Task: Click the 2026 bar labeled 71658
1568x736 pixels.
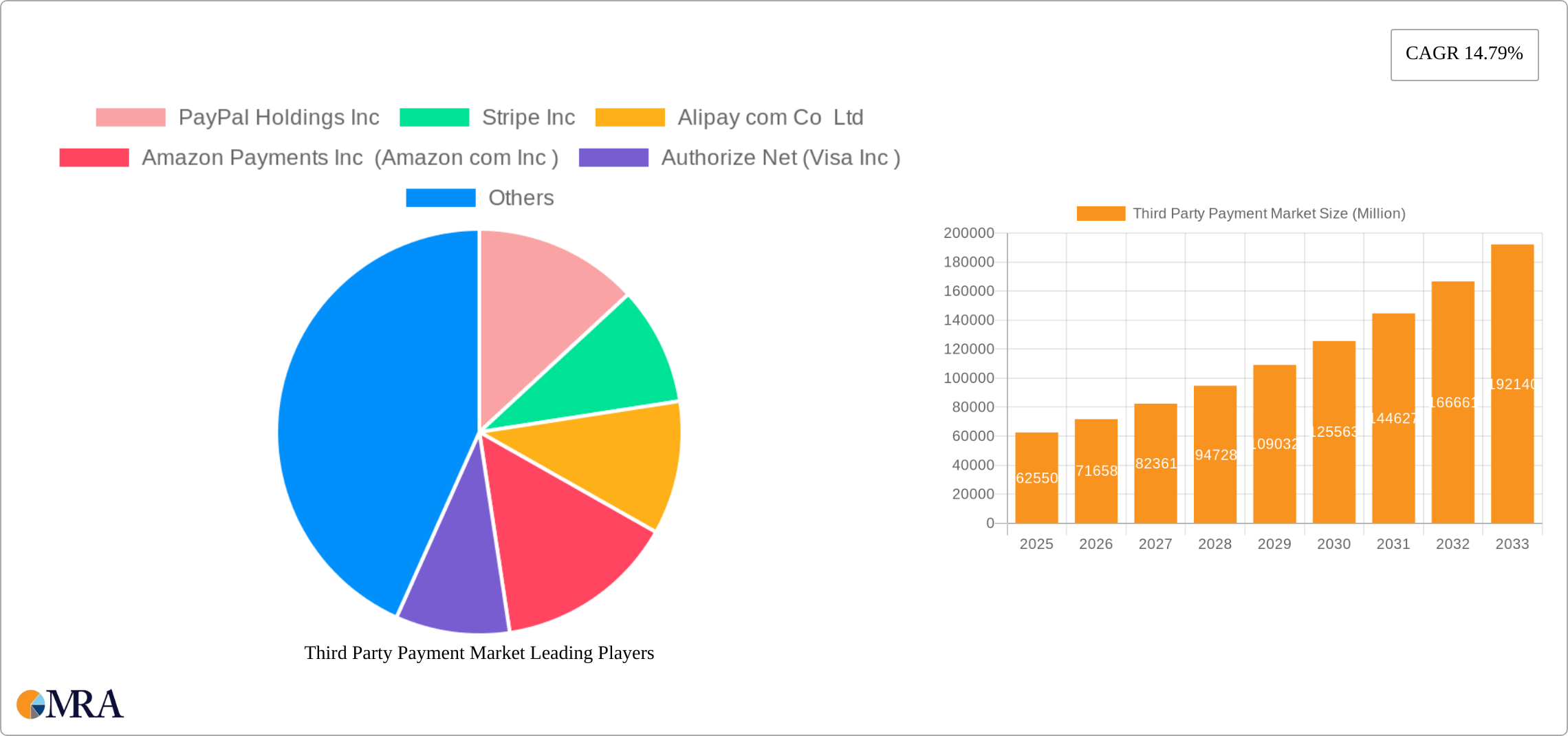Action: pos(1096,471)
